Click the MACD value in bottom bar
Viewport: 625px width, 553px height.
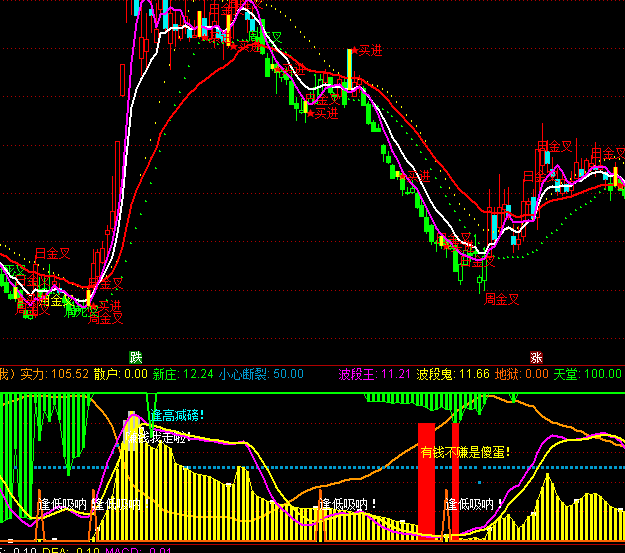click(143, 549)
